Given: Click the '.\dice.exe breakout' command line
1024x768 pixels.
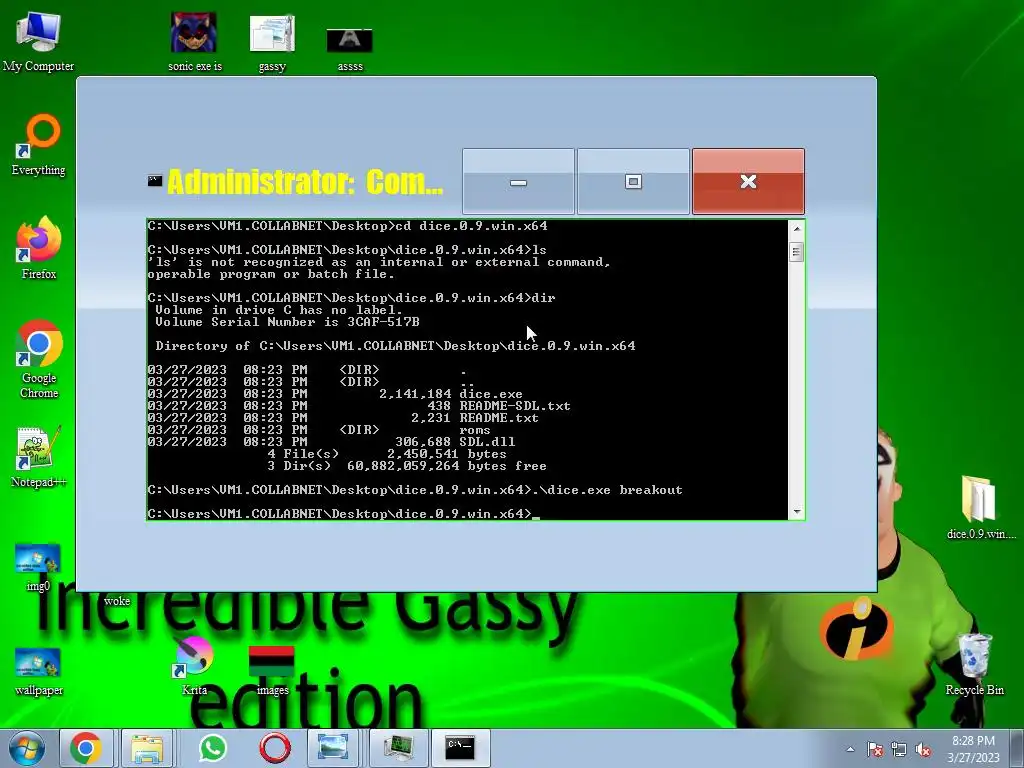Looking at the screenshot, I should 415,490.
